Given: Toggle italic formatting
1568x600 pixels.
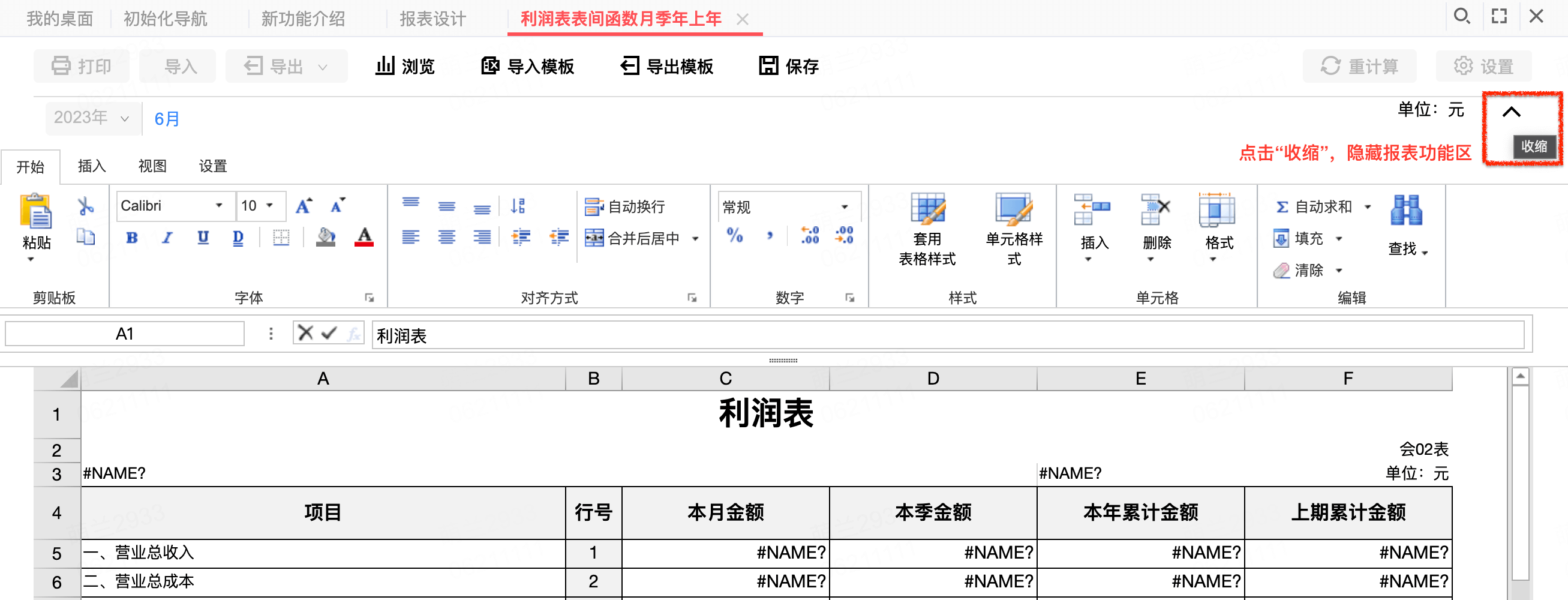Looking at the screenshot, I should coord(167,238).
